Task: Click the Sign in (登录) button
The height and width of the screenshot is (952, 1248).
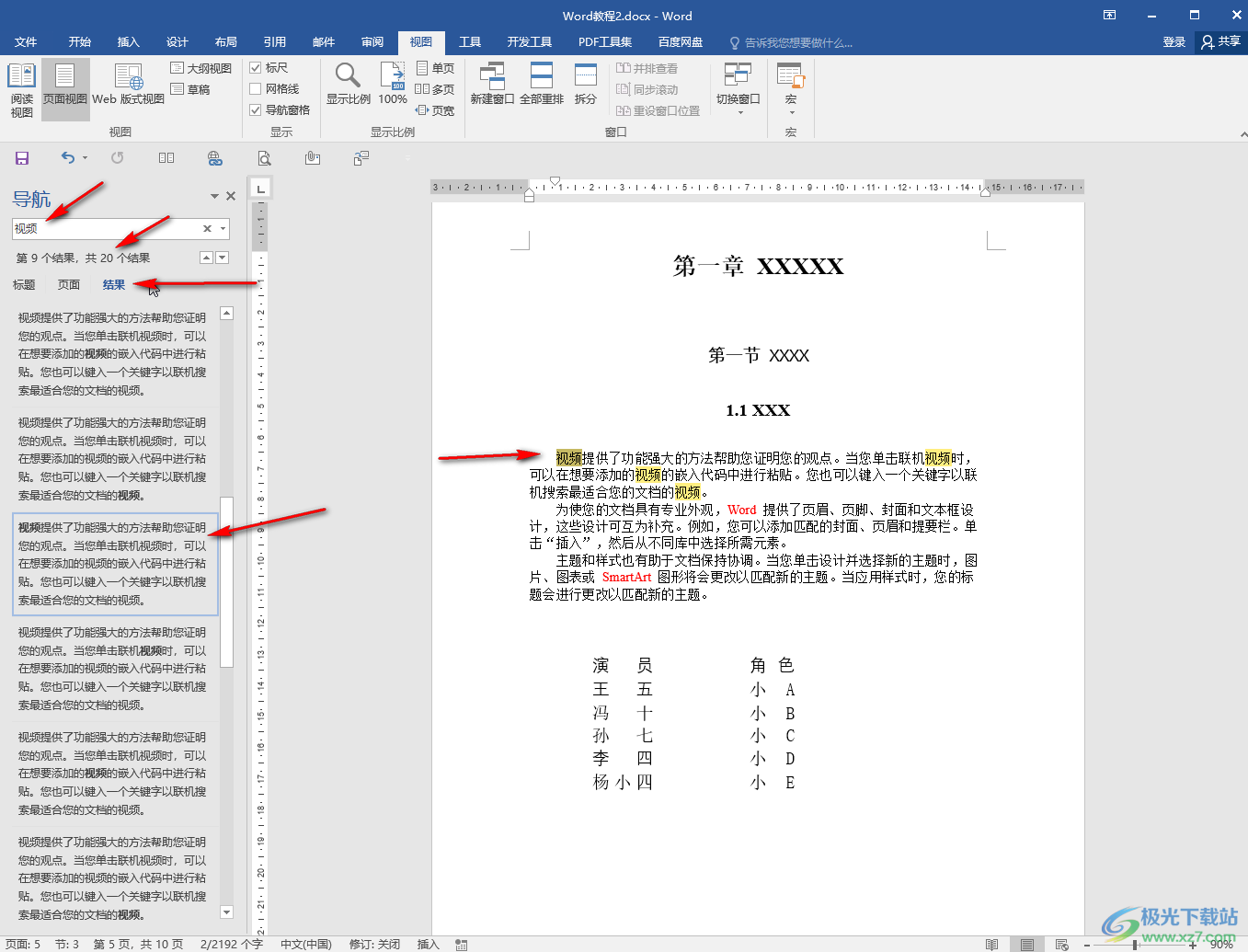Action: coord(1174,42)
